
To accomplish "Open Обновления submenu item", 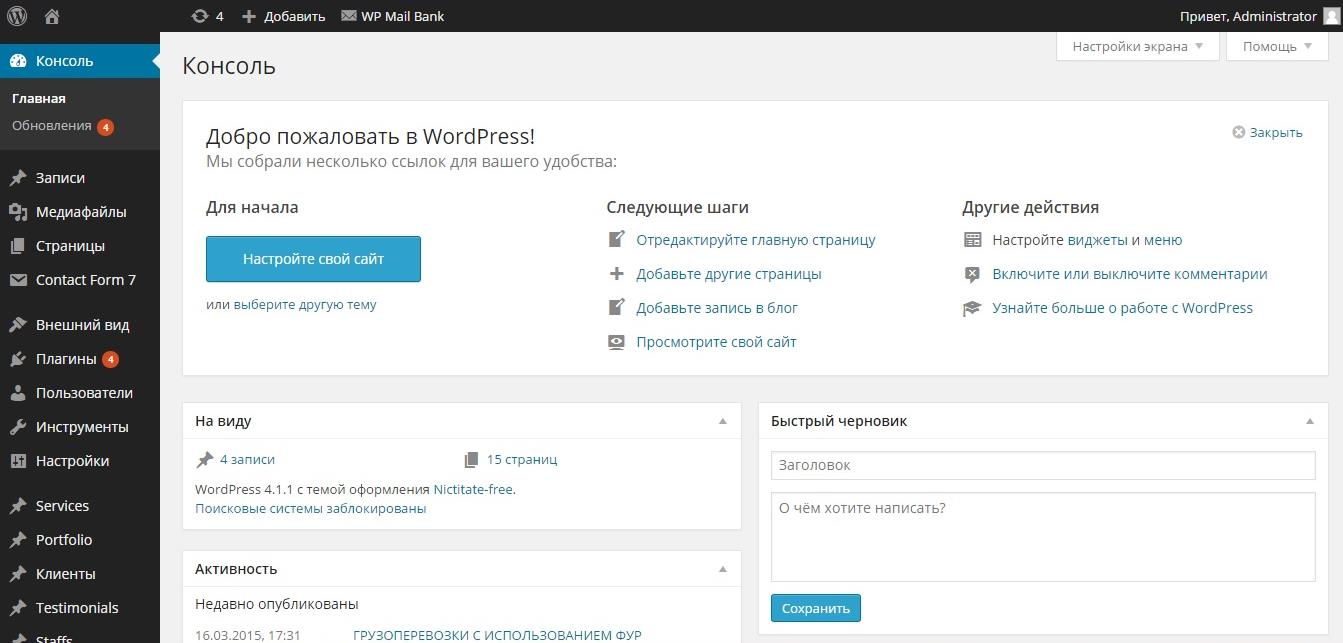I will [x=52, y=126].
